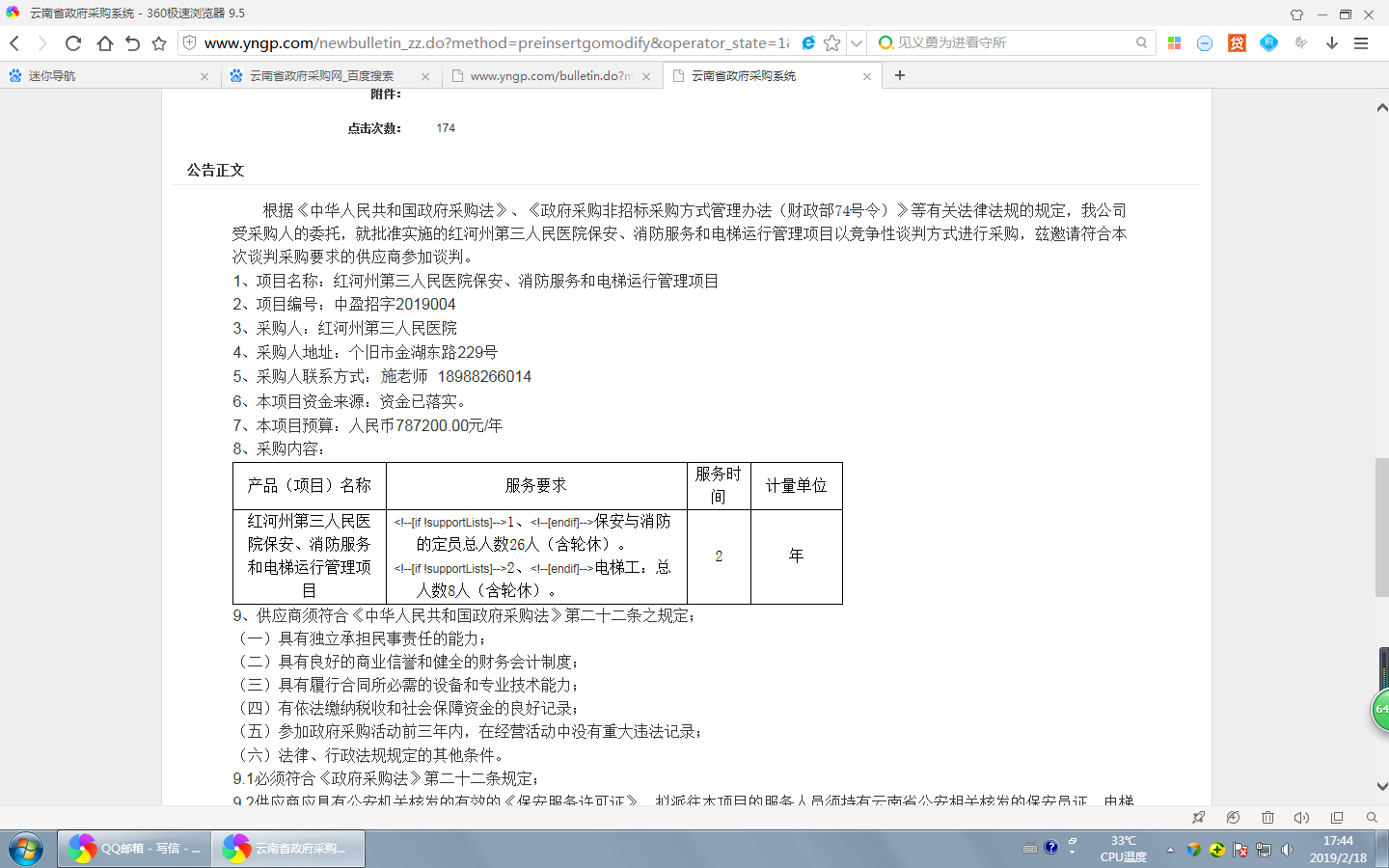Screen dimensions: 1389x868
Task: Close the www.yngp.com/bulletin.do tab
Action: coord(646,76)
